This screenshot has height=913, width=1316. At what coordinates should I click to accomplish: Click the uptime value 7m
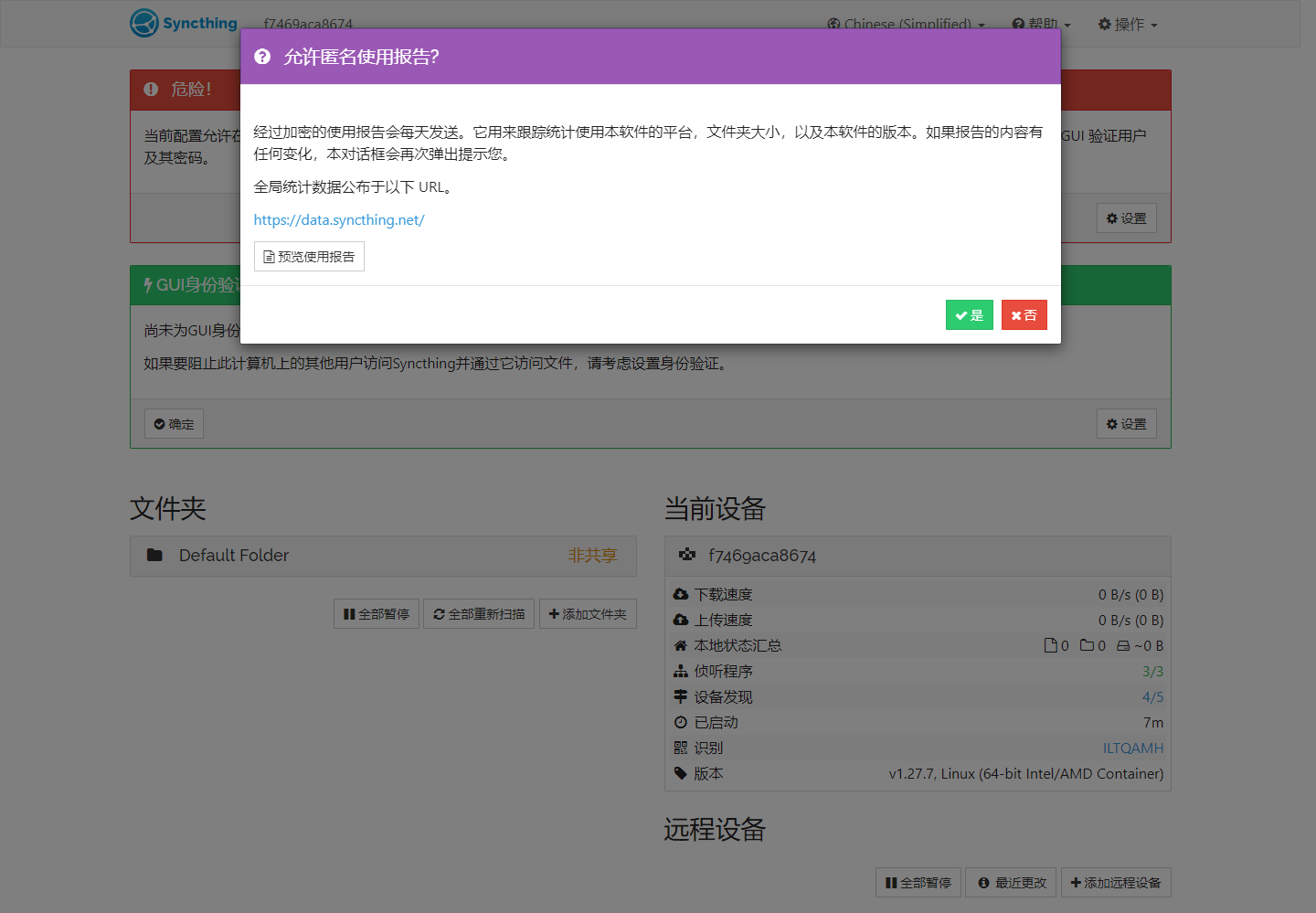(1153, 722)
